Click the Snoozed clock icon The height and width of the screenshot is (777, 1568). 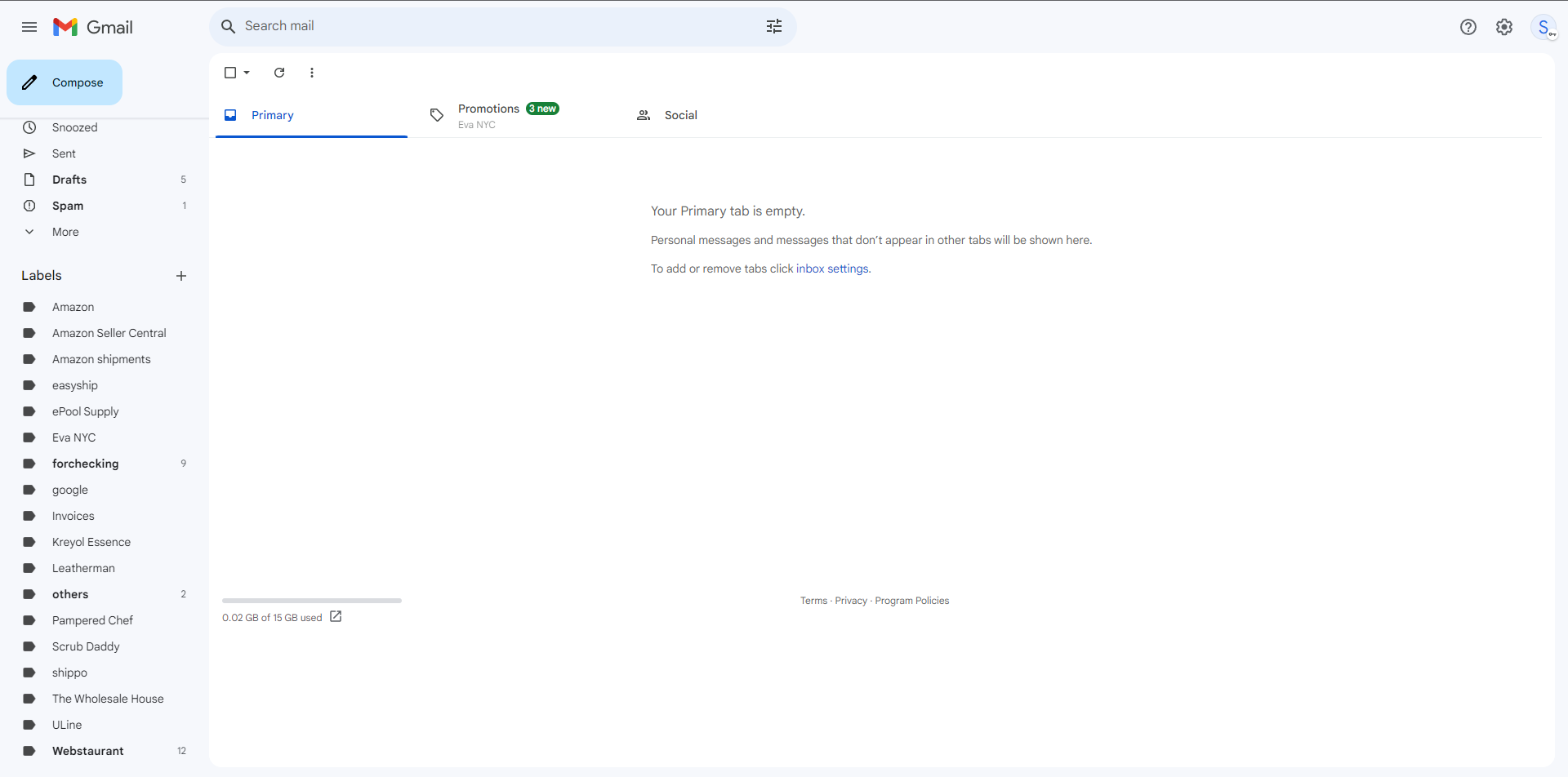point(29,127)
